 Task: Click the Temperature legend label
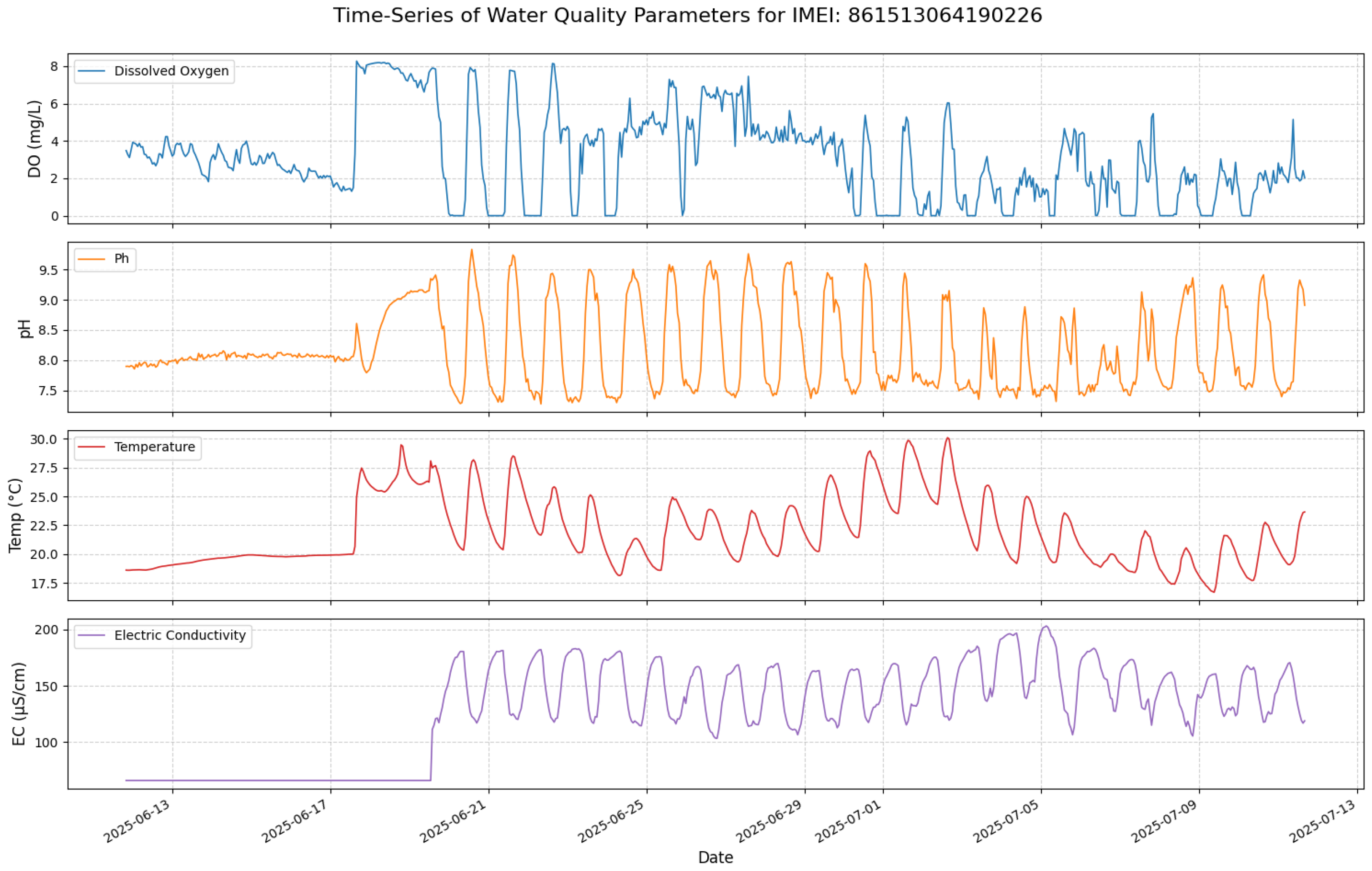pos(155,447)
